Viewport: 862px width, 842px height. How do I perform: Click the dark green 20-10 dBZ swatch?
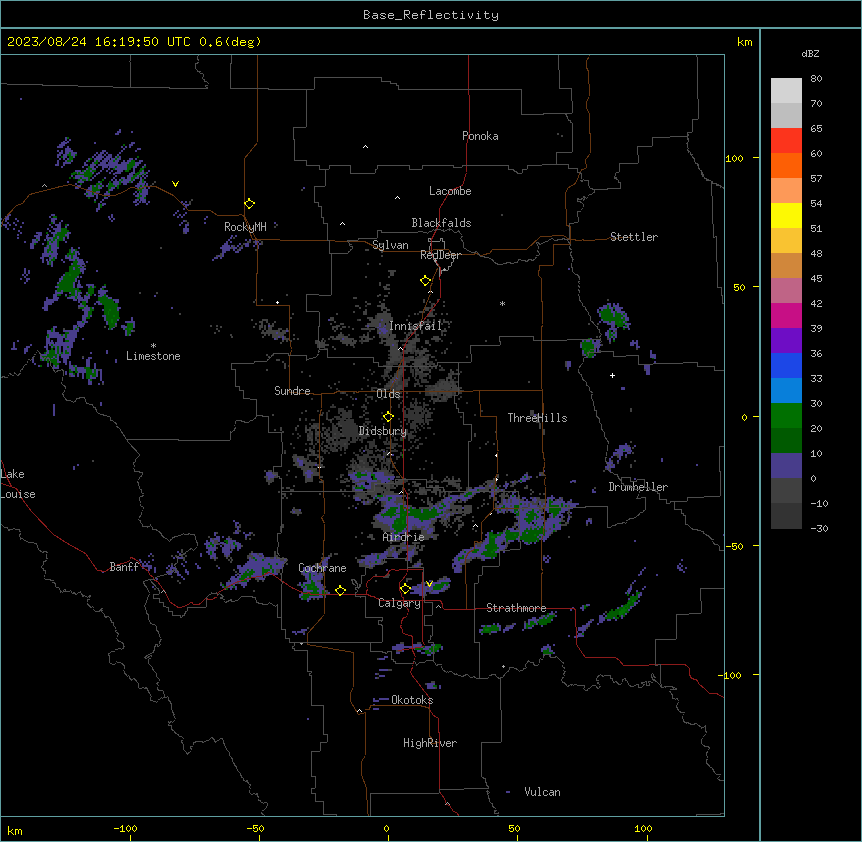(x=786, y=441)
